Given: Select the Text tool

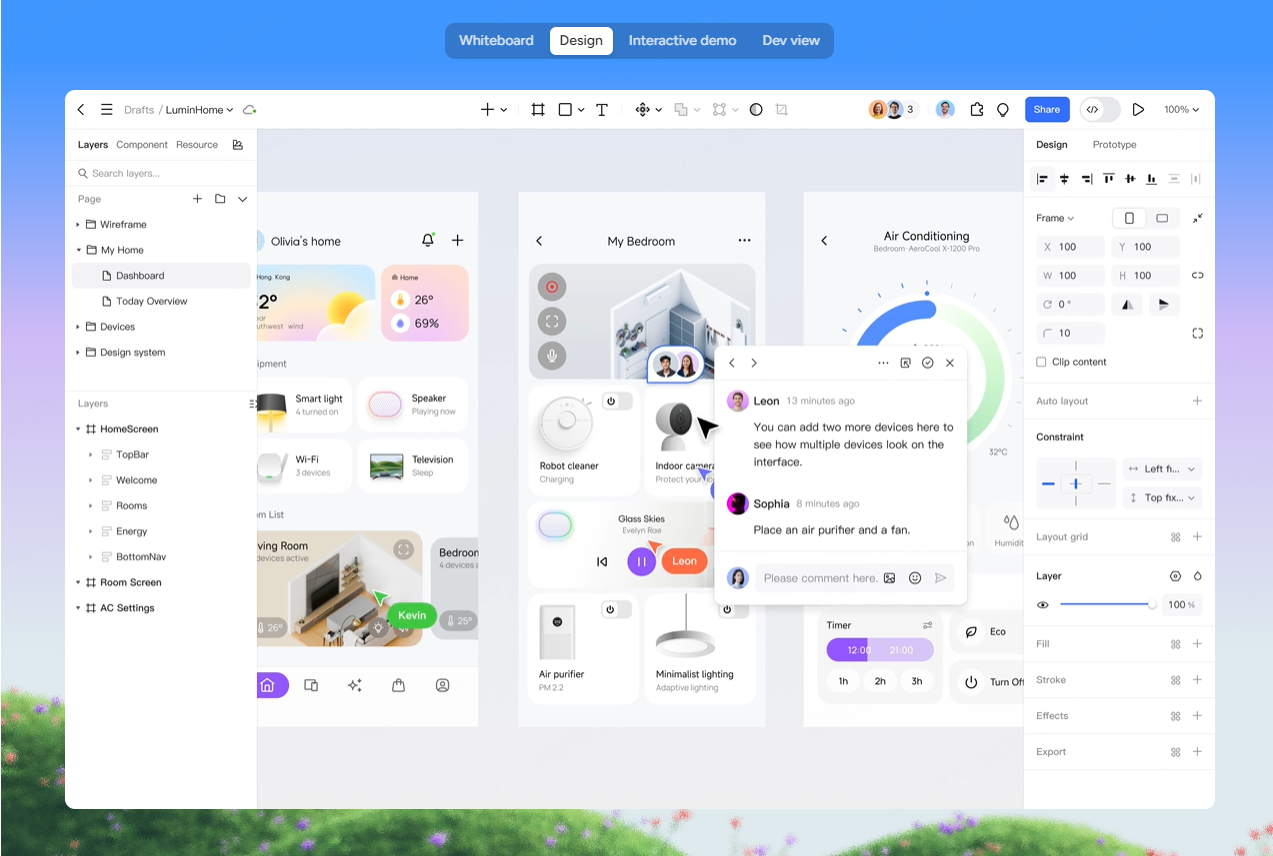Looking at the screenshot, I should coord(602,110).
